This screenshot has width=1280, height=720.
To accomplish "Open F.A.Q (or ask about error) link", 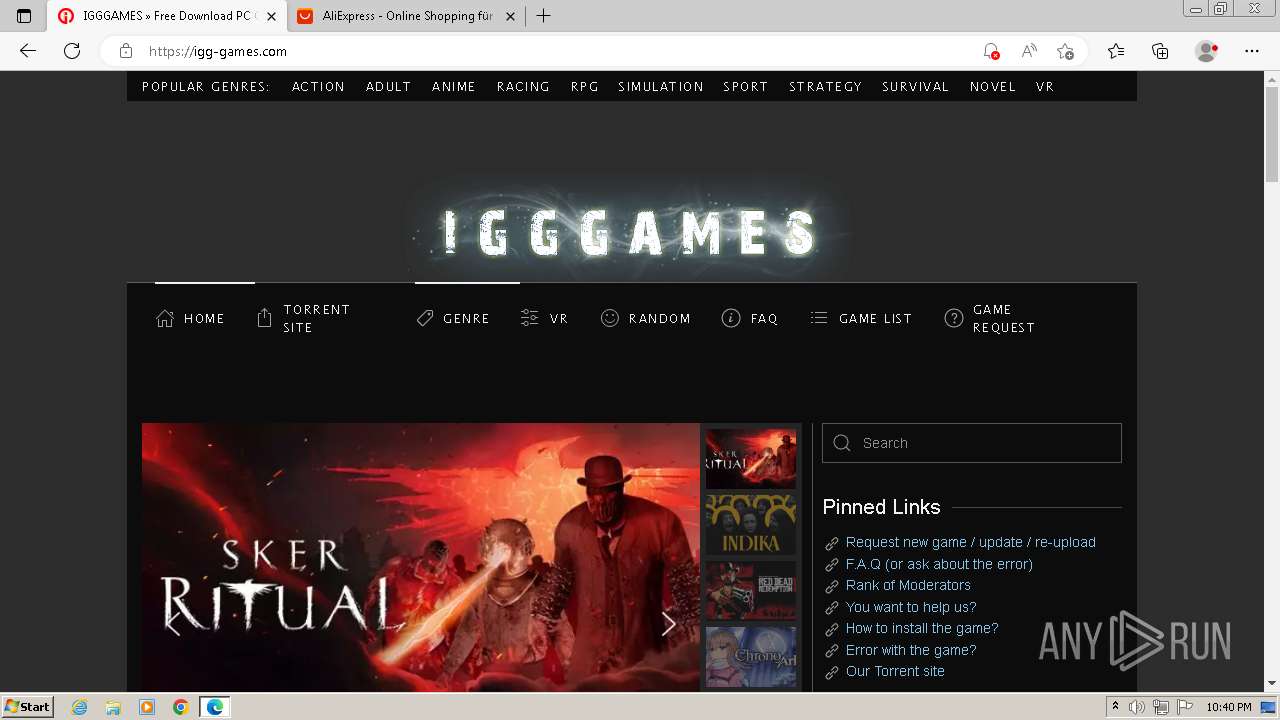I will click(x=939, y=564).
